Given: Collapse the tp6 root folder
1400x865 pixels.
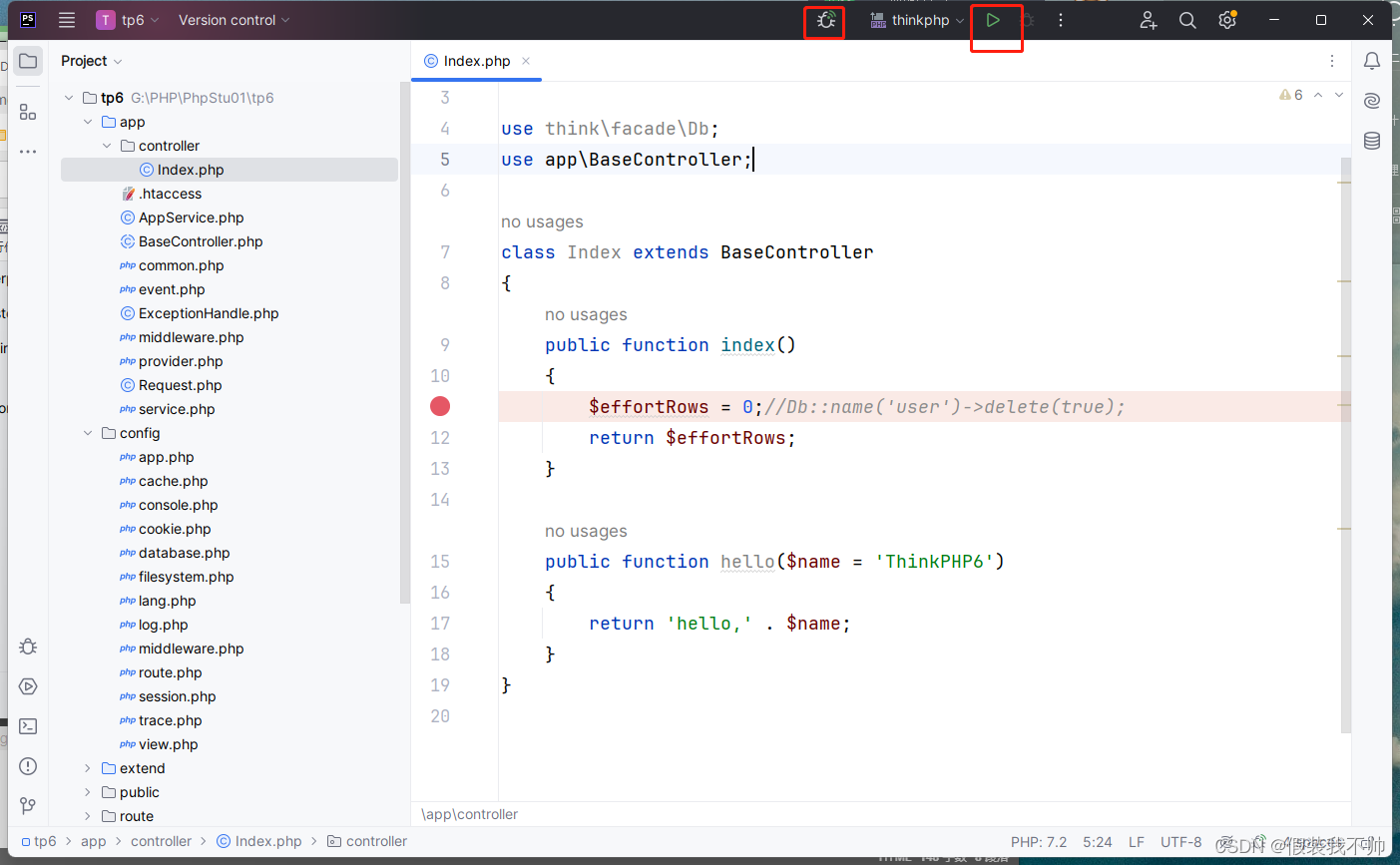Looking at the screenshot, I should [x=69, y=98].
